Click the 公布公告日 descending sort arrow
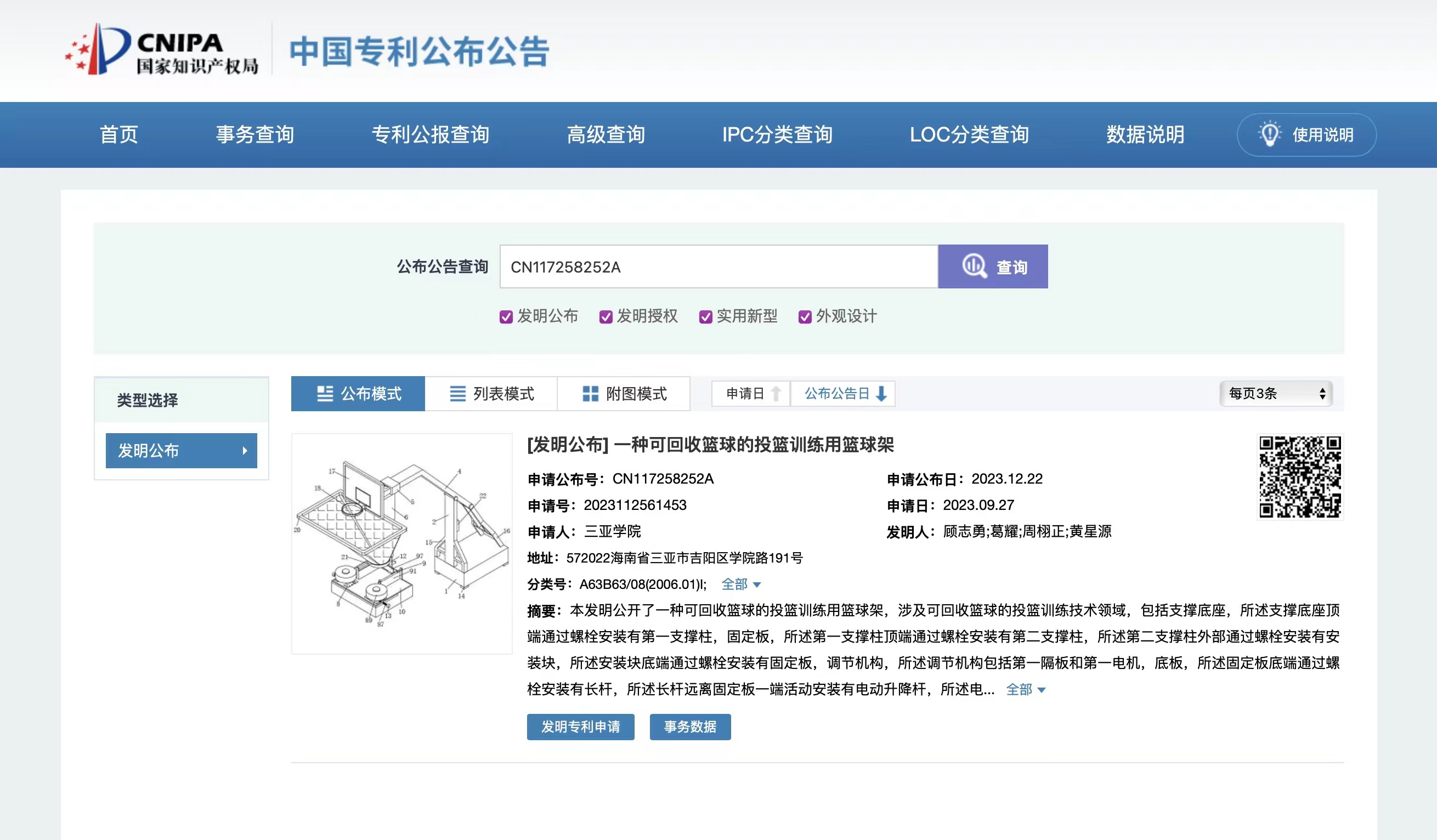 pyautogui.click(x=881, y=394)
